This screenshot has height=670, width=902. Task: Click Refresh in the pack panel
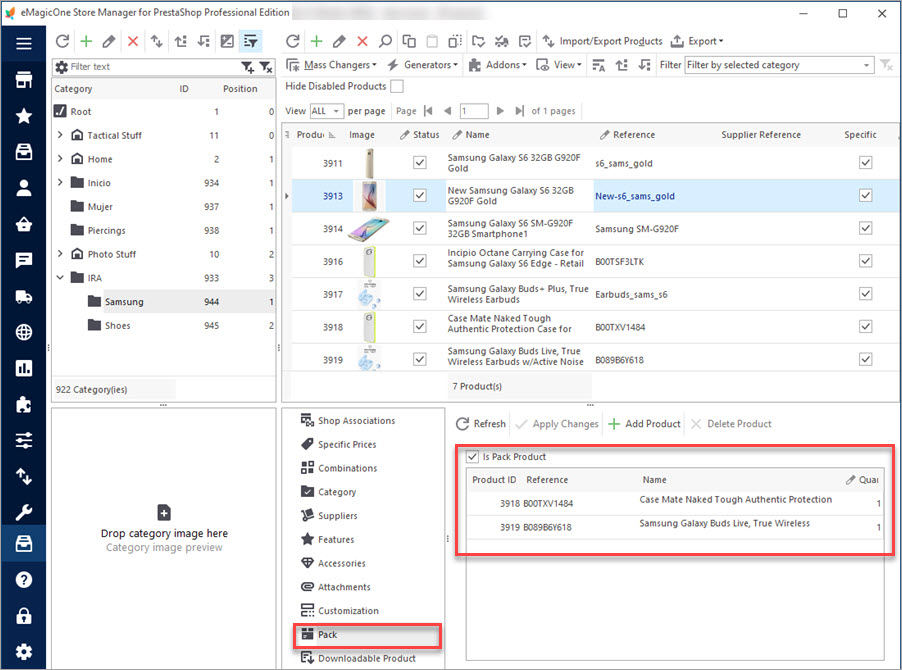tap(480, 424)
